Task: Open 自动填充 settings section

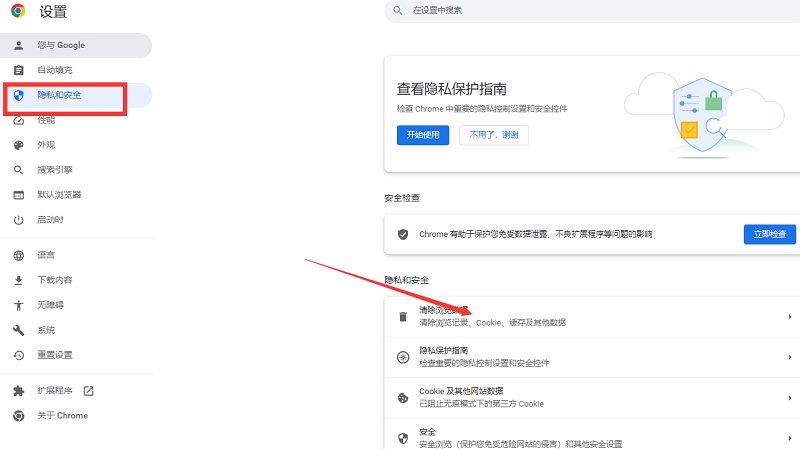Action: click(55, 70)
